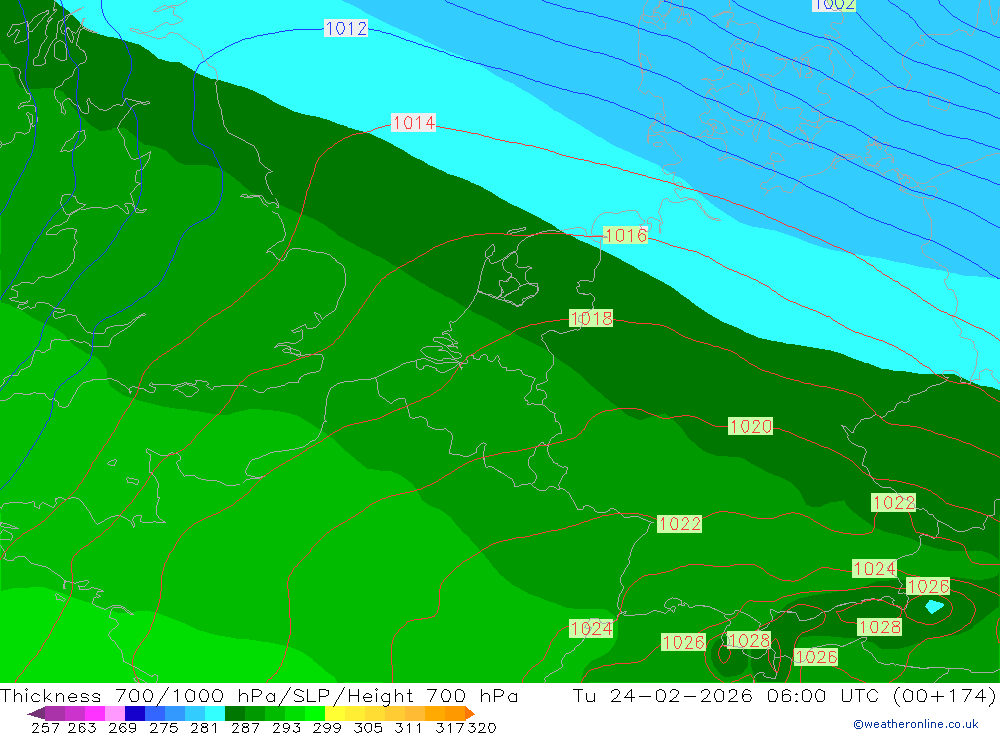Screen dimensions: 1000x733
Task: Click legend value 305
Action: [x=368, y=727]
